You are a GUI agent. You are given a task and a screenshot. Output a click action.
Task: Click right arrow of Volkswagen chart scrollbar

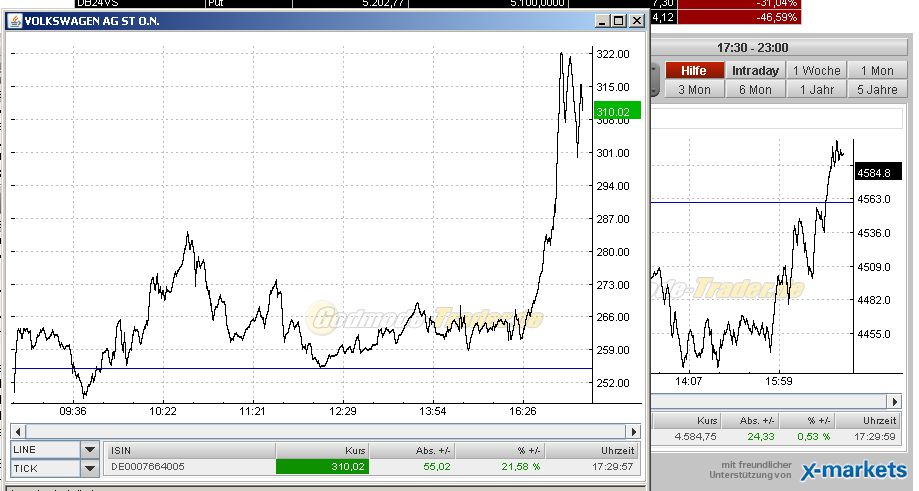point(633,432)
